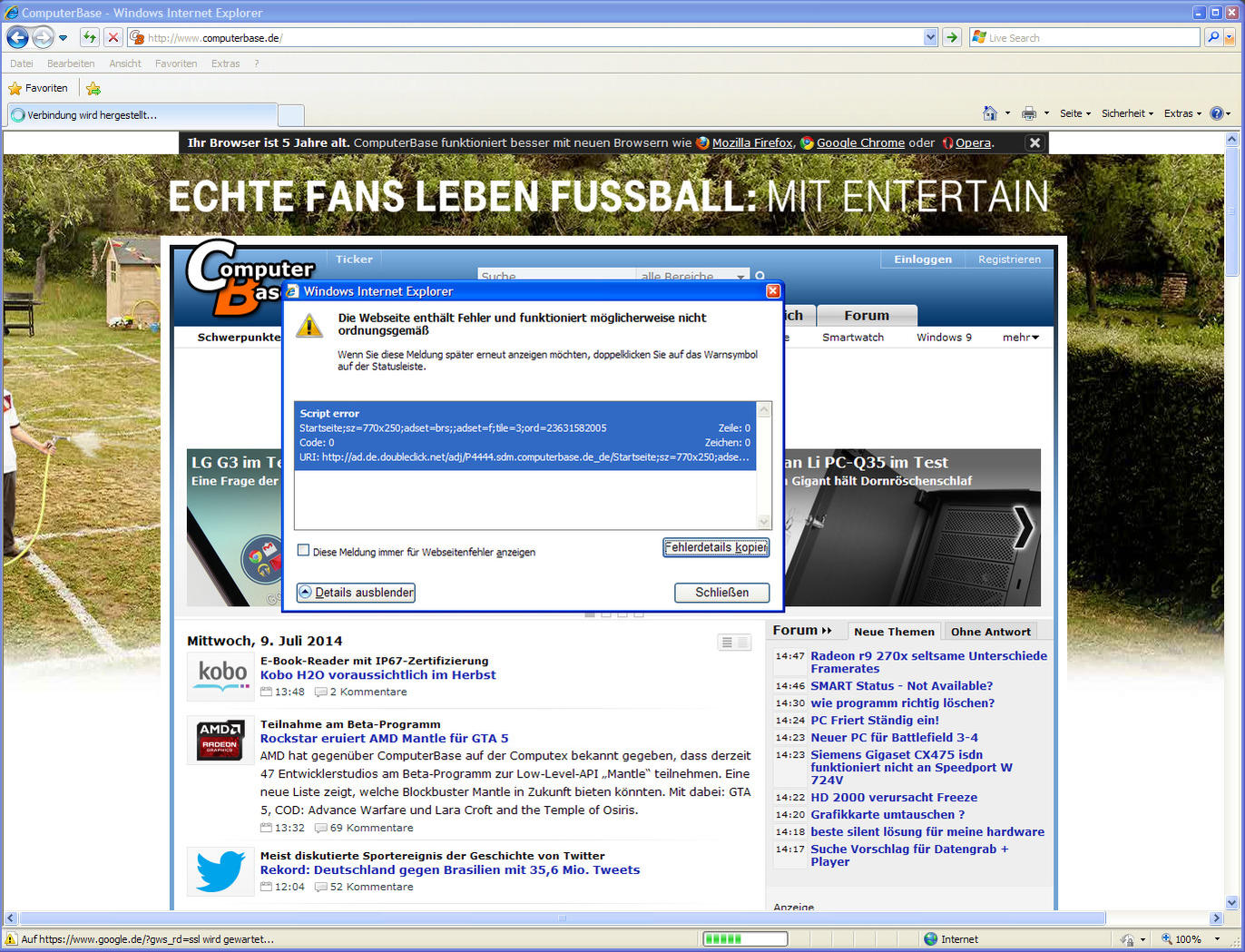The image size is (1245, 952).
Task: Go back with the browser Back arrow
Action: pos(17,37)
